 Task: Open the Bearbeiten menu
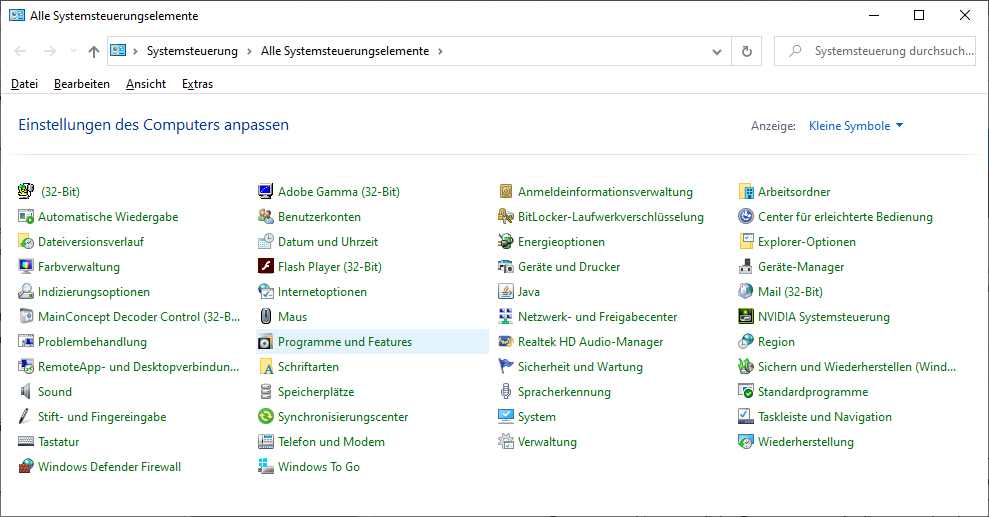click(x=82, y=84)
